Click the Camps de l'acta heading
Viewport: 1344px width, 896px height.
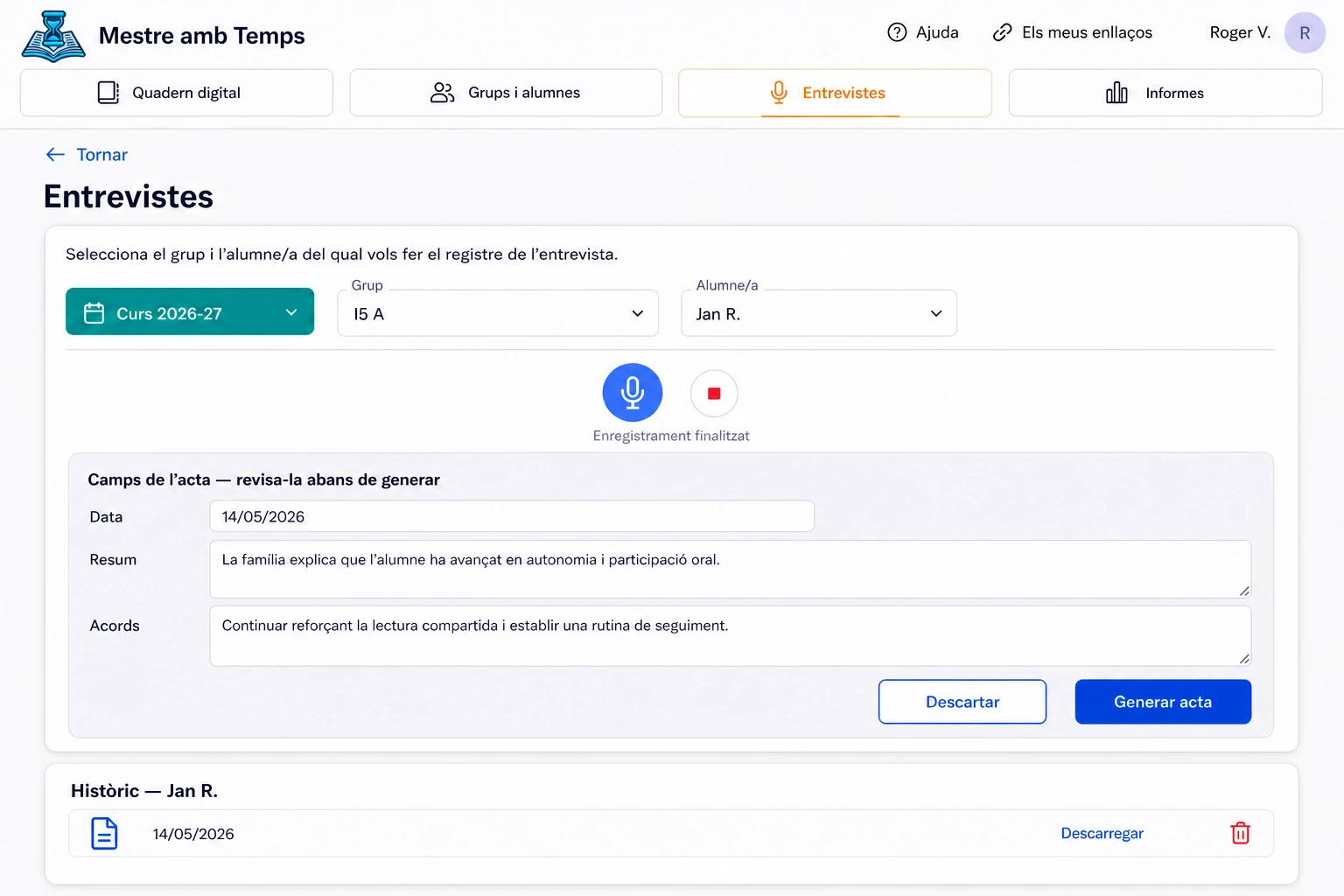click(x=263, y=479)
